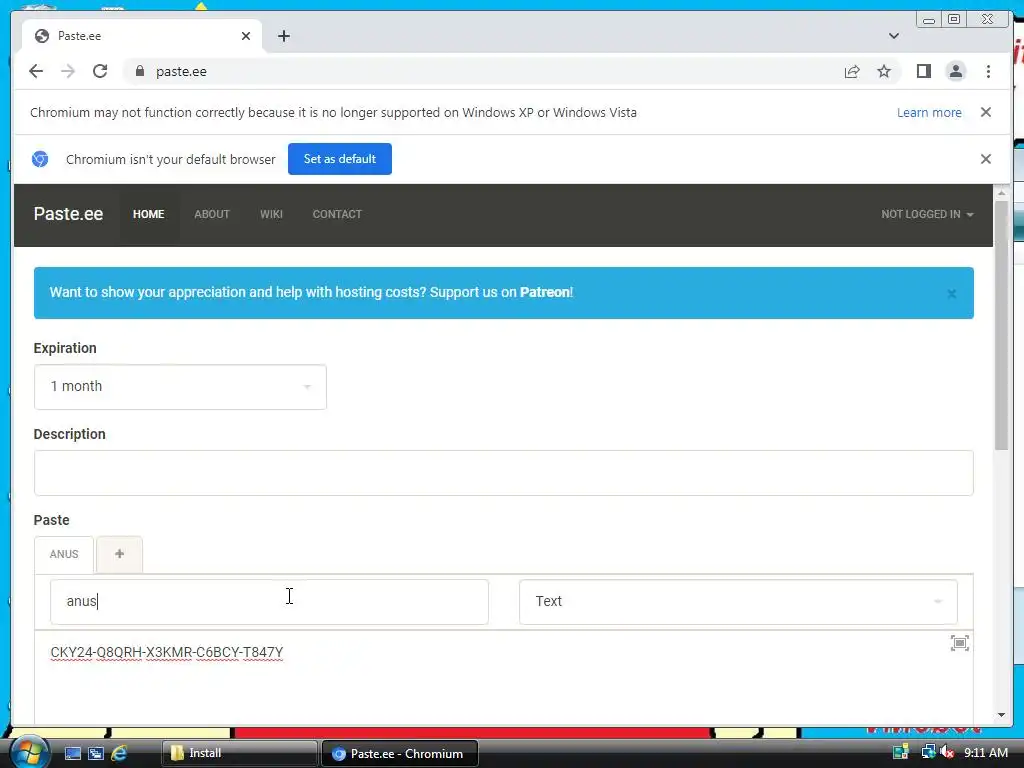
Task: Follow the Learn more link
Action: pos(929,112)
